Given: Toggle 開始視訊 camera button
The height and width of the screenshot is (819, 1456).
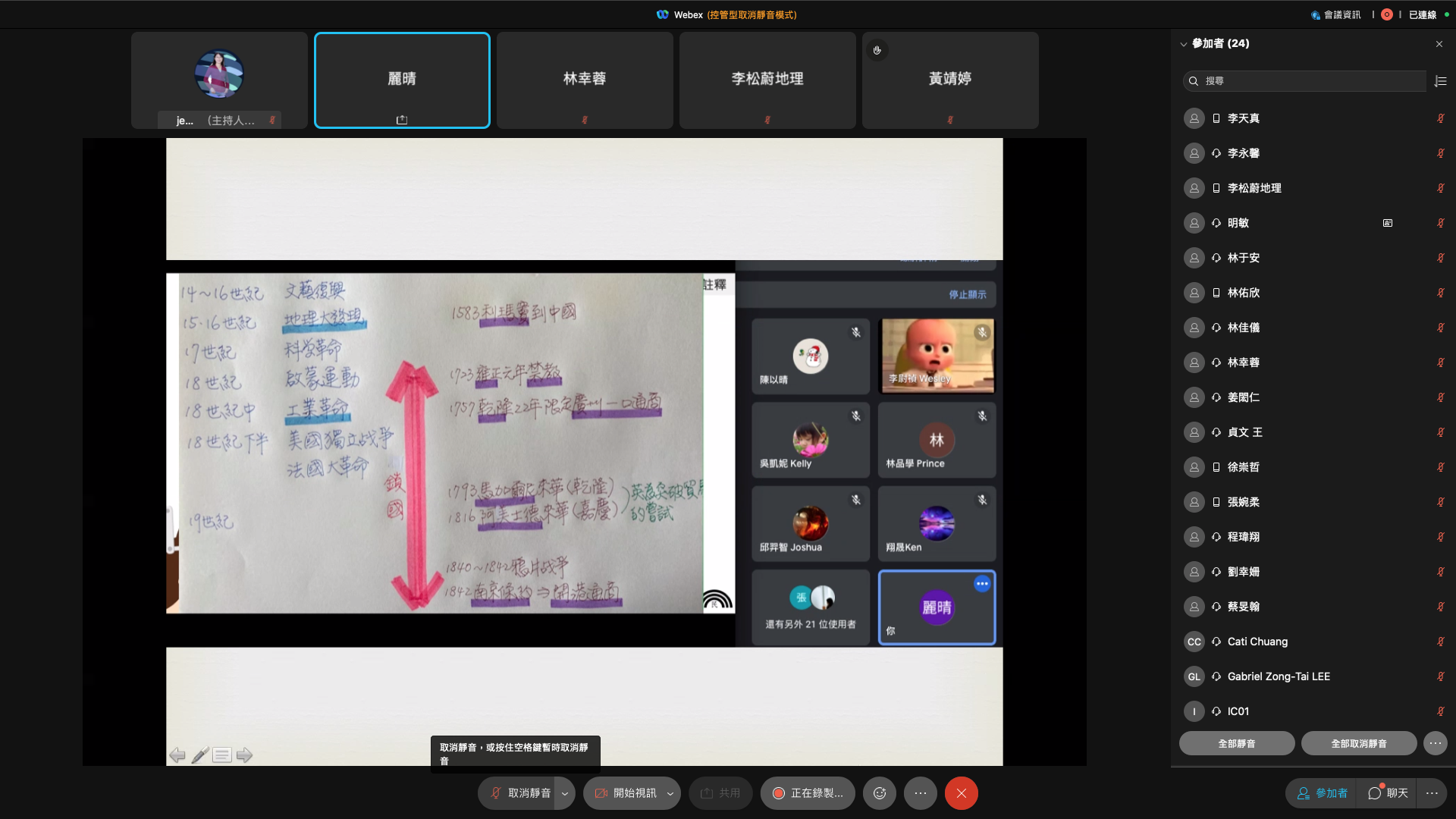Looking at the screenshot, I should 626,793.
